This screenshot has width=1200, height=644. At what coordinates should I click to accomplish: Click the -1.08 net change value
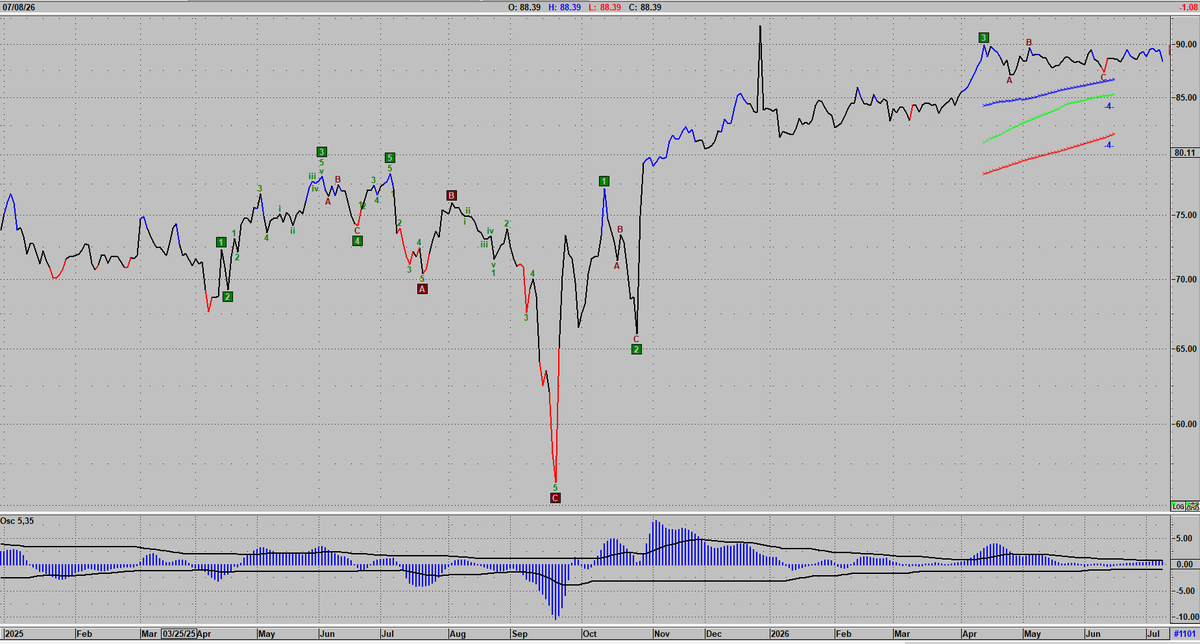click(x=1188, y=7)
